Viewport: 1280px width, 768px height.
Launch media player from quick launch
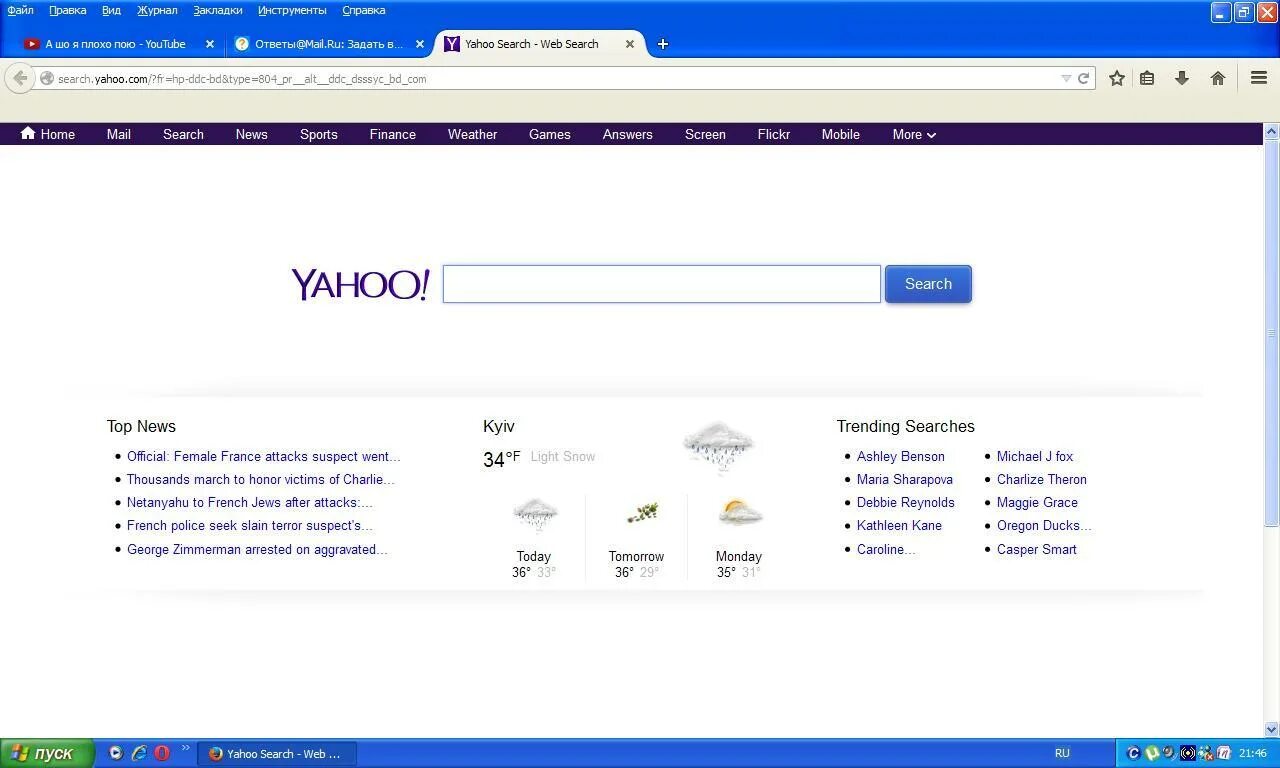pos(116,753)
